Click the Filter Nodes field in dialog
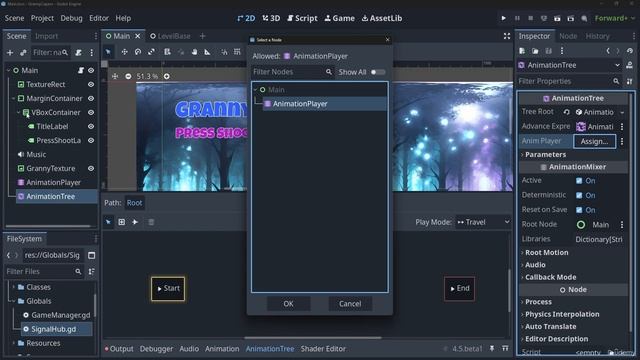This screenshot has width=640, height=360. tap(293, 72)
